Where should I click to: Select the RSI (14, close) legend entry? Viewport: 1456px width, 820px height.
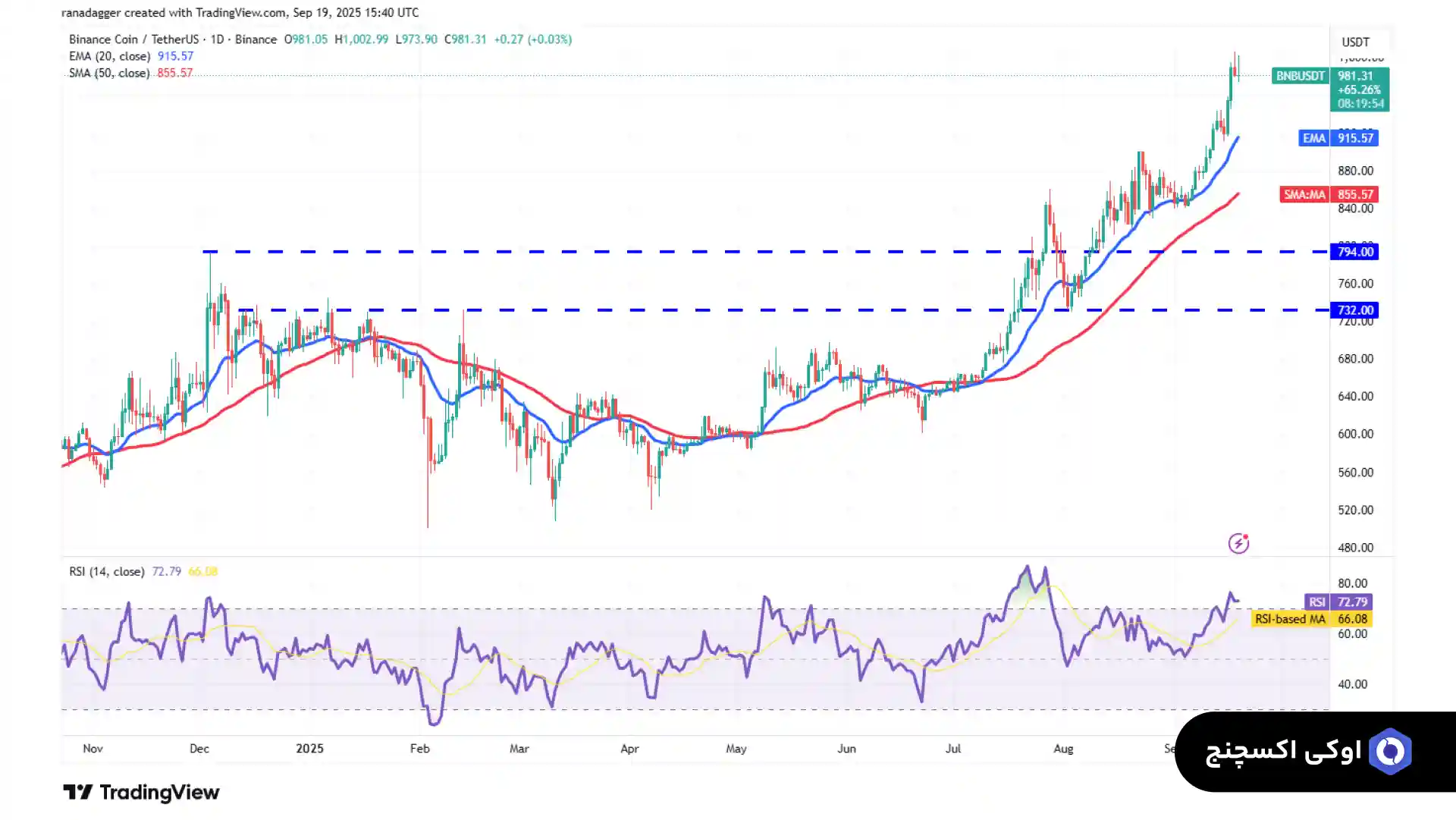coord(106,571)
